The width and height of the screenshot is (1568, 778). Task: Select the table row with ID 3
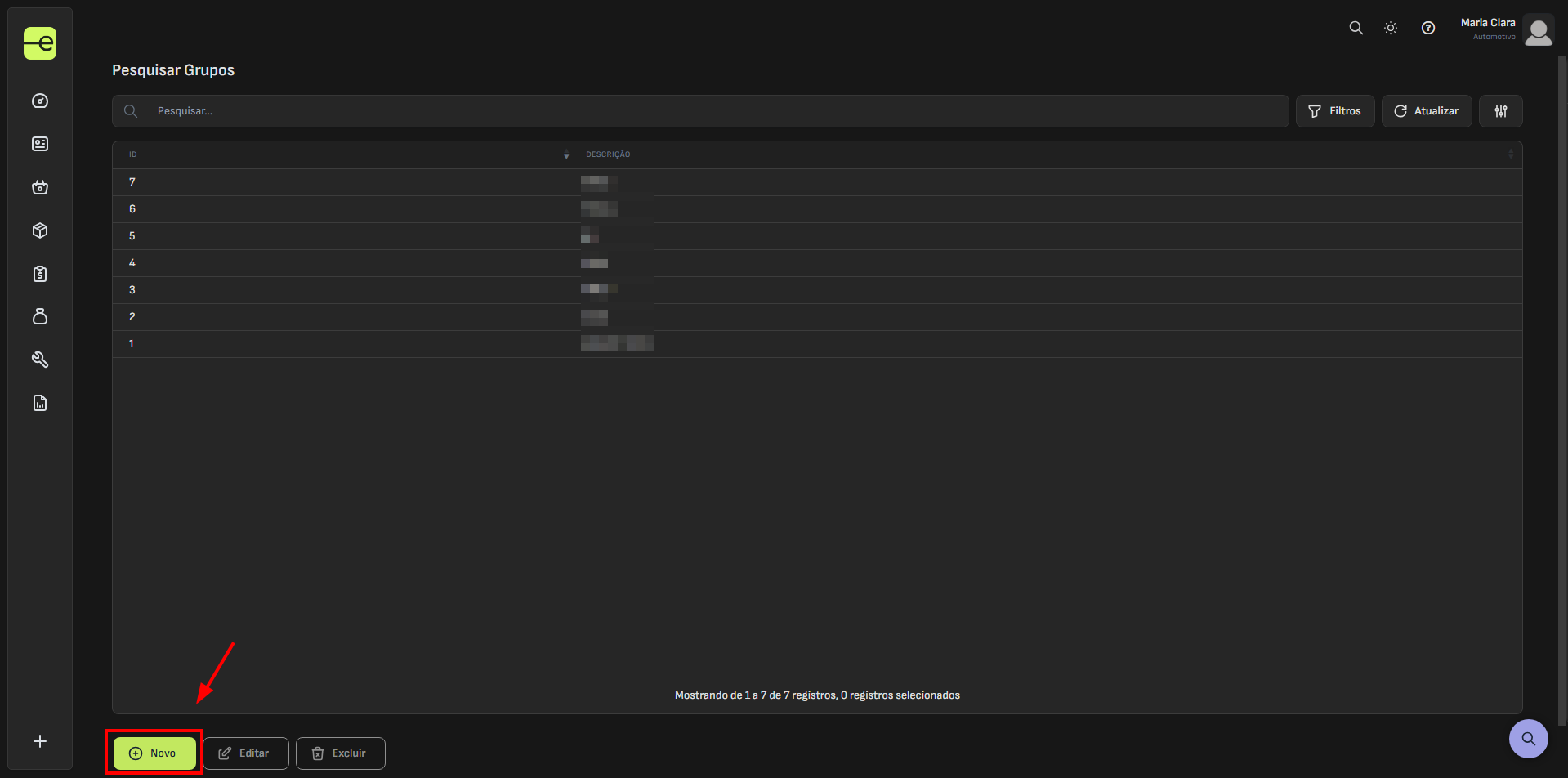coord(817,290)
